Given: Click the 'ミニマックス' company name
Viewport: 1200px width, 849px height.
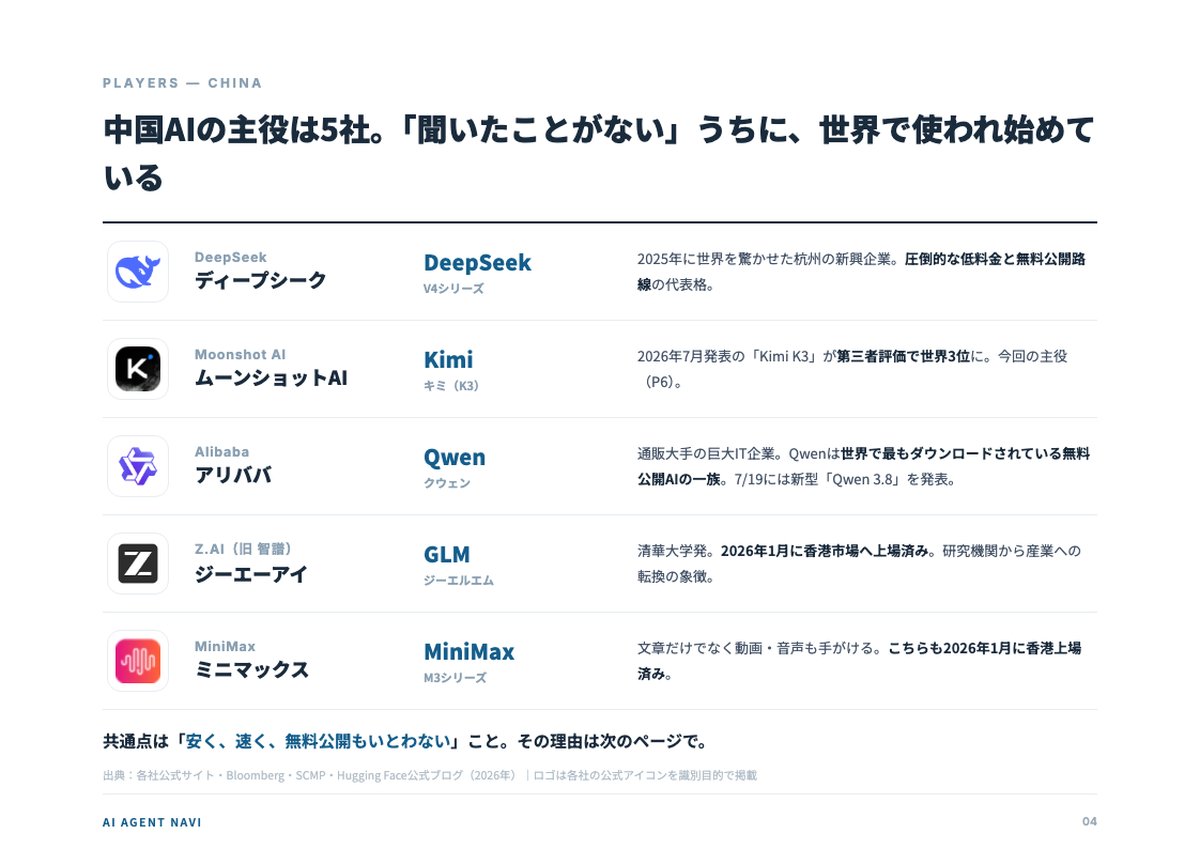Looking at the screenshot, I should point(252,671).
